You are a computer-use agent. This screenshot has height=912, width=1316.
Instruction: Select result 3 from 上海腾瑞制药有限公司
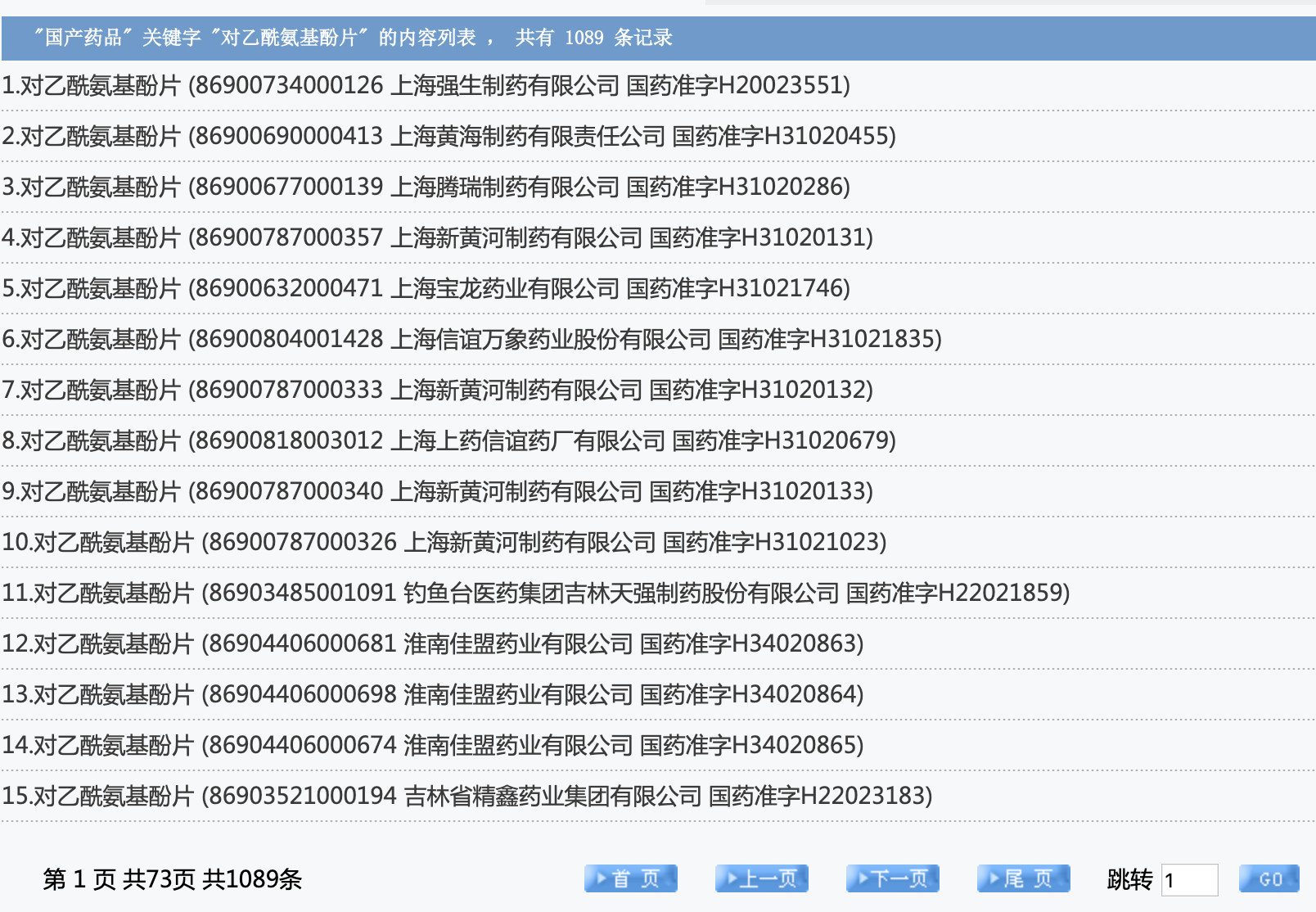[426, 187]
